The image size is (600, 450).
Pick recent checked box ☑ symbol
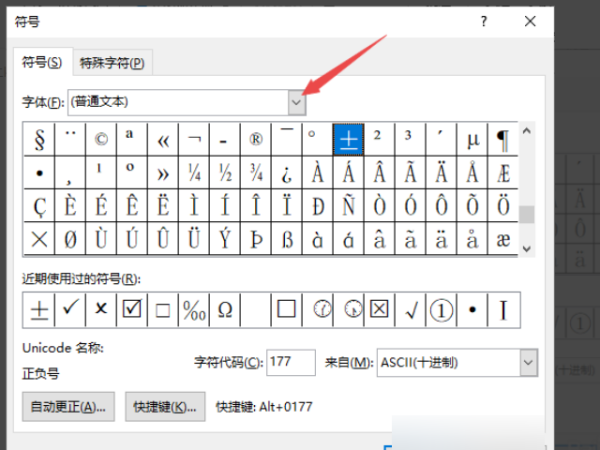pyautogui.click(x=132, y=310)
